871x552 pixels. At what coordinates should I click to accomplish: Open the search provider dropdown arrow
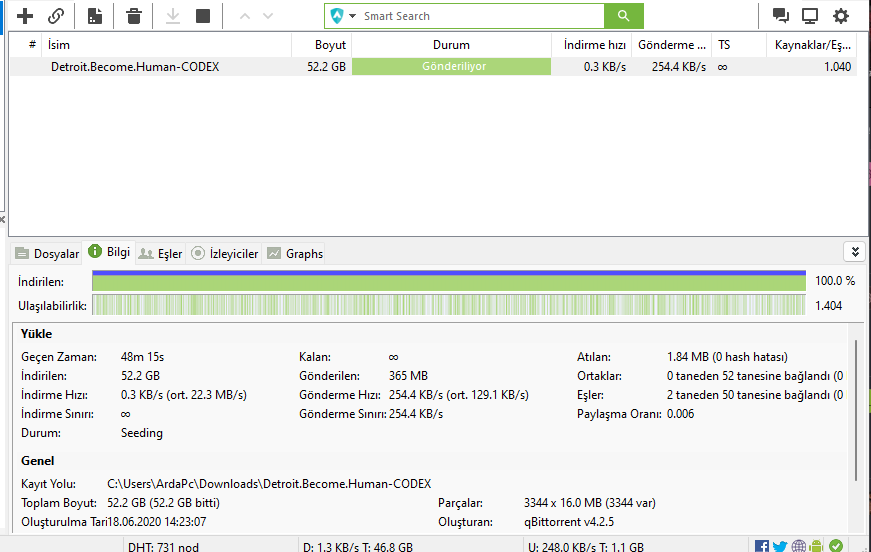click(x=352, y=16)
